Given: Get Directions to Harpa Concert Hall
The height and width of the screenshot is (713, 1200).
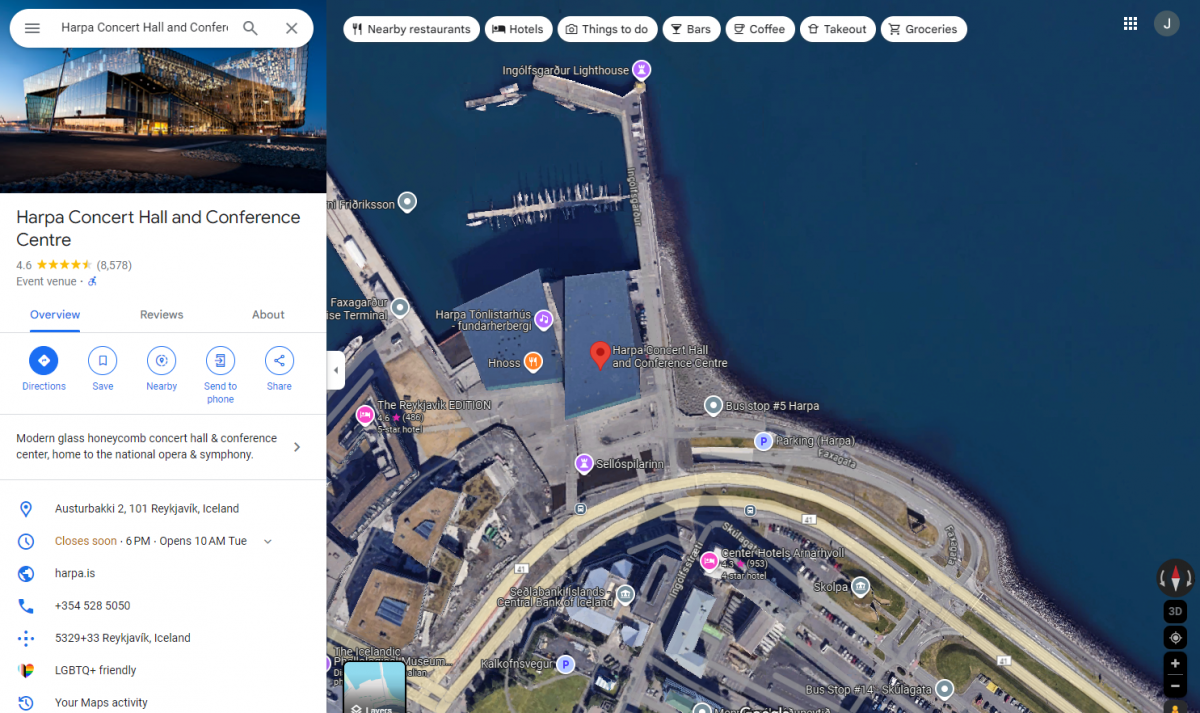Looking at the screenshot, I should [44, 361].
